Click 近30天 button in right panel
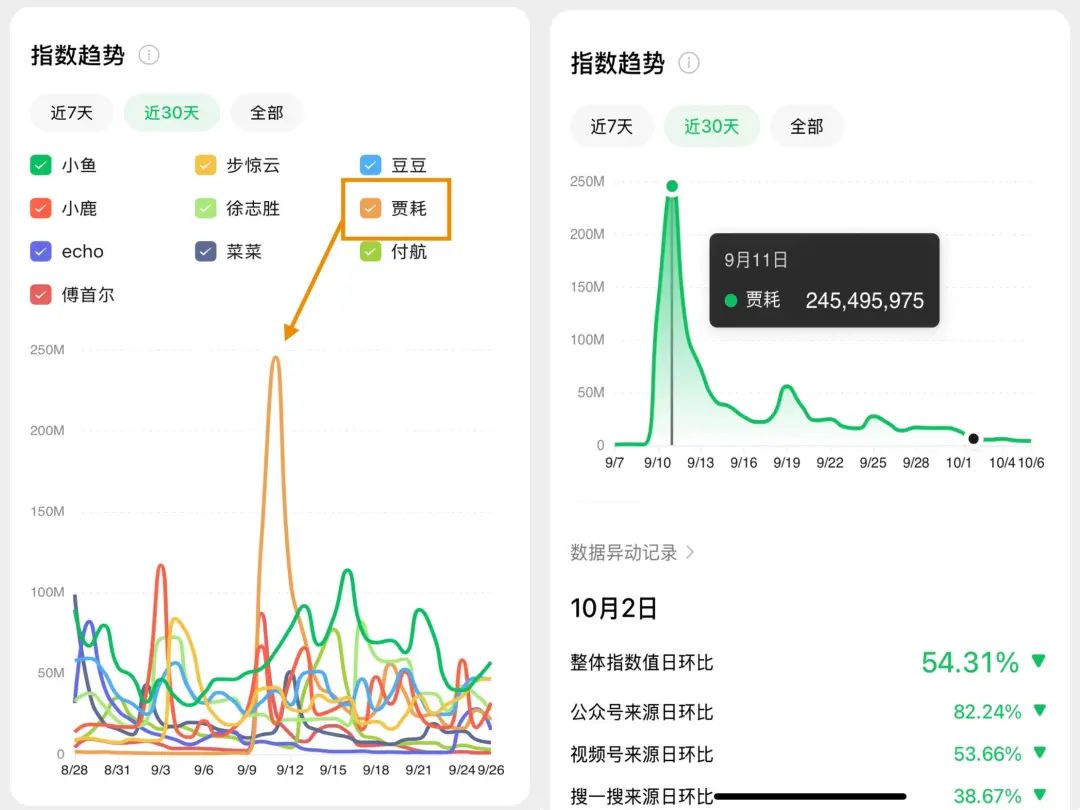 712,126
